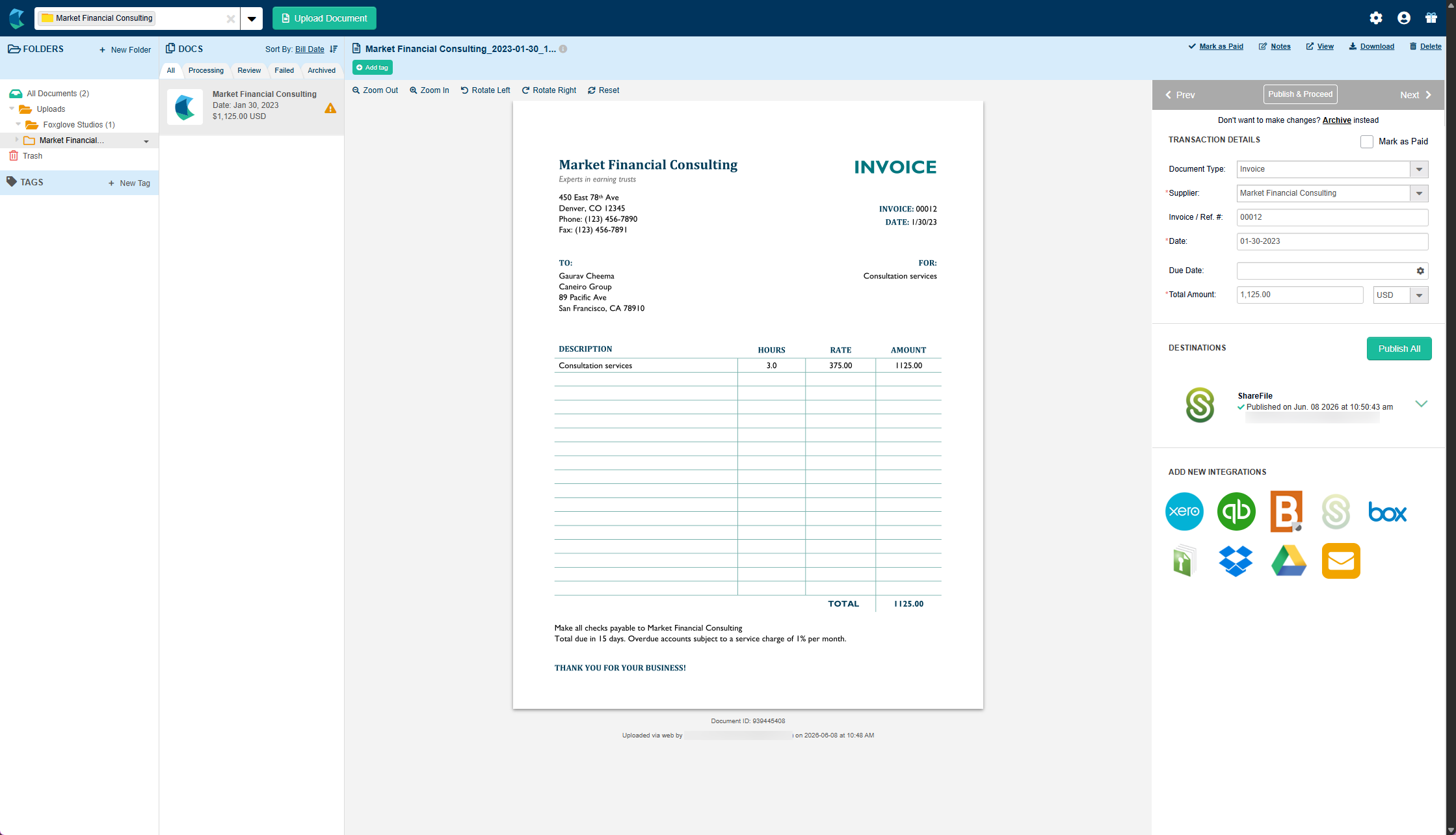This screenshot has height=835, width=1456.
Task: Click Mark as Paid link in header
Action: tap(1215, 46)
